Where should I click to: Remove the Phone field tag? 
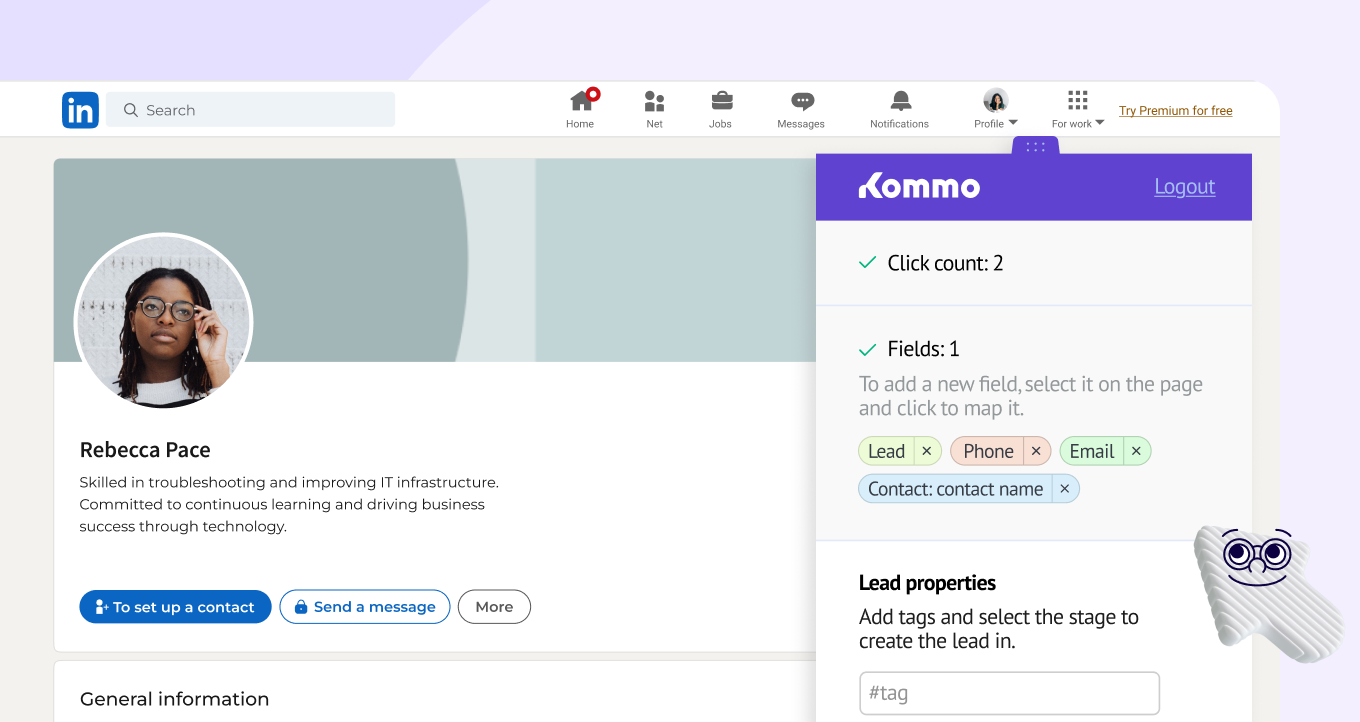pyautogui.click(x=1036, y=452)
